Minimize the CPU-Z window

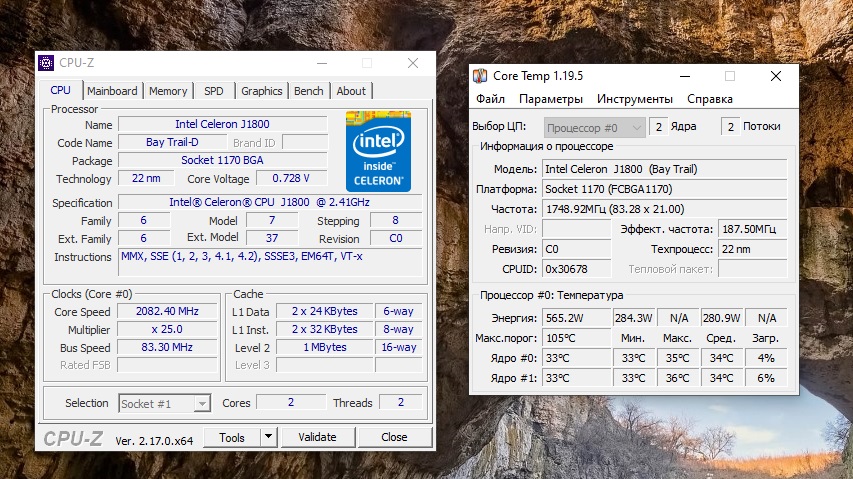tap(321, 63)
